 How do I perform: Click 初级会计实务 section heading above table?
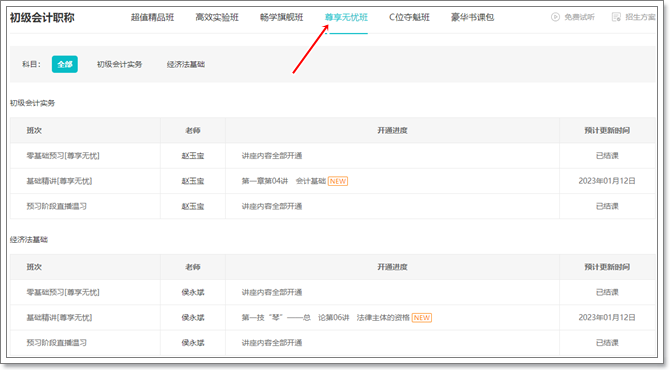coord(32,103)
